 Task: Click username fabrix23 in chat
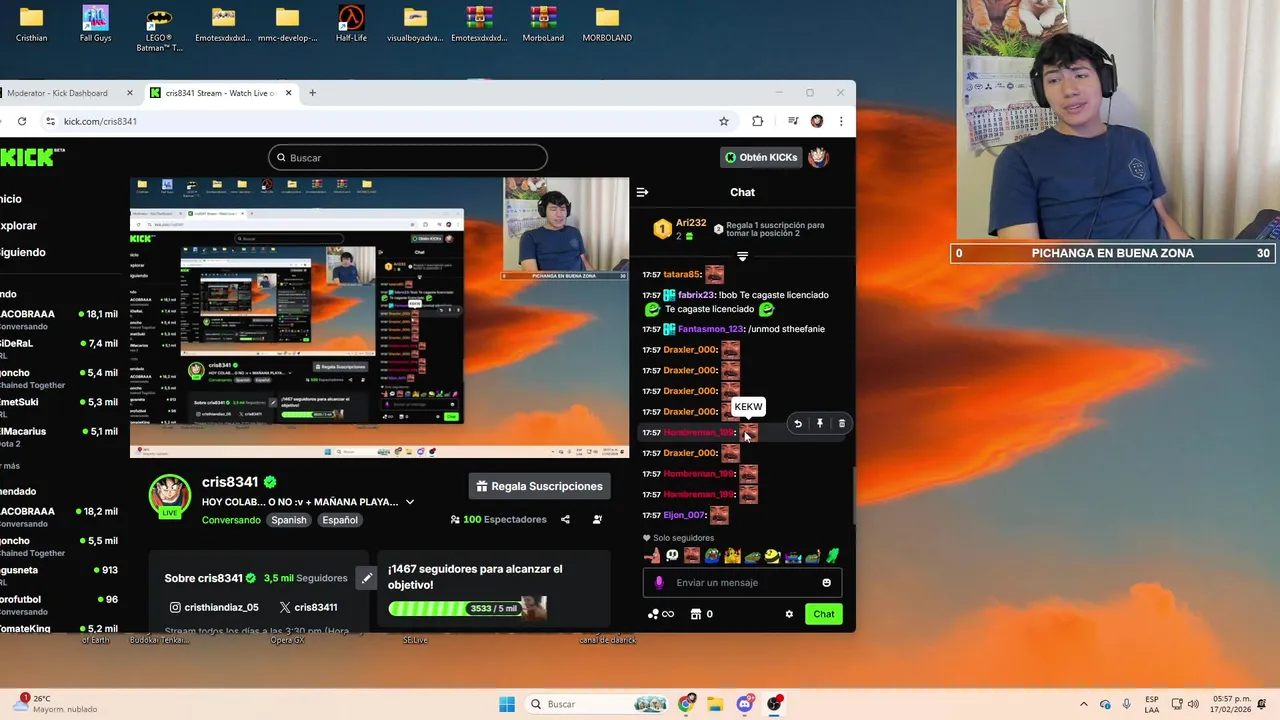pyautogui.click(x=696, y=295)
